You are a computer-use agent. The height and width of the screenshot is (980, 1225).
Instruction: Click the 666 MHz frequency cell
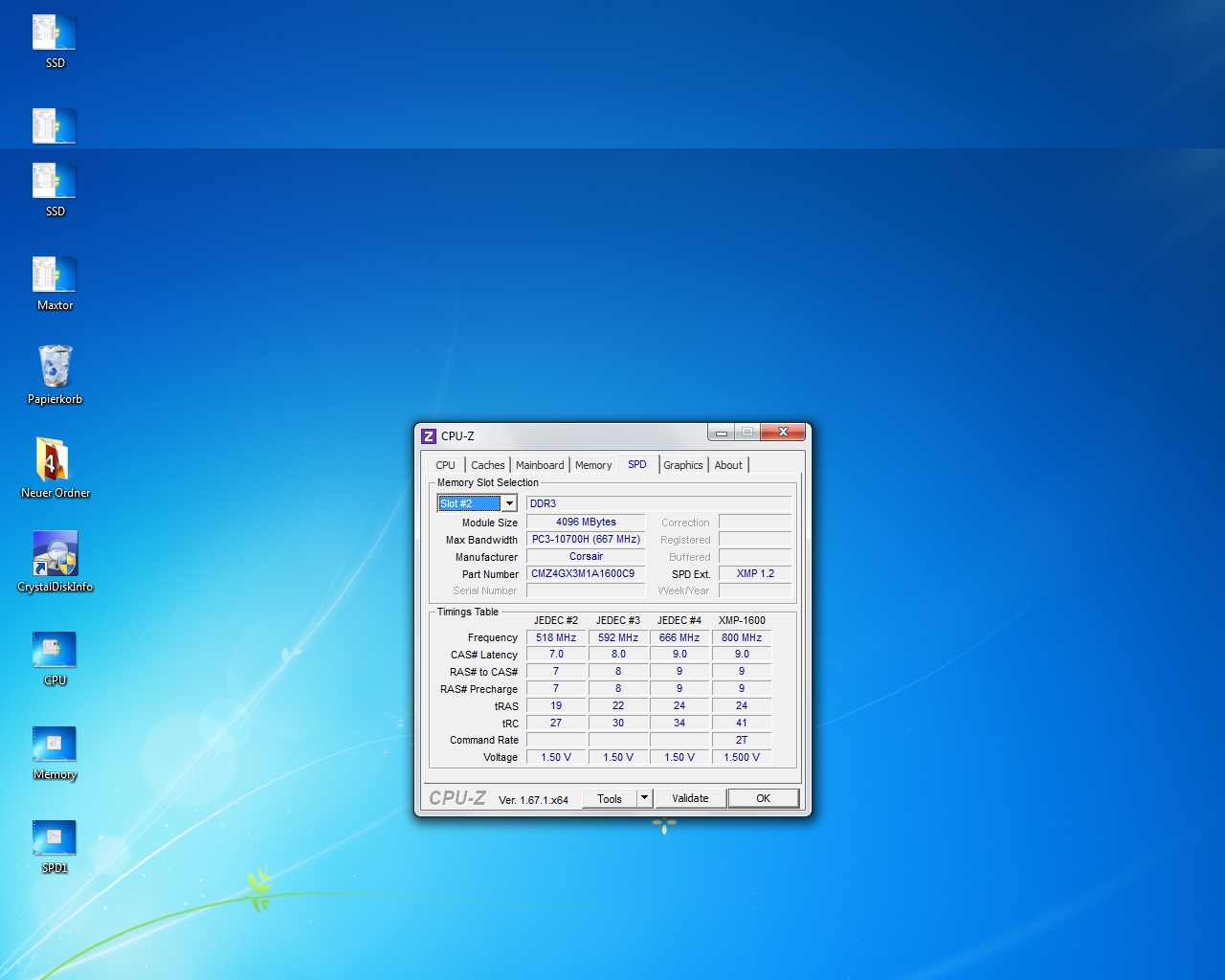coord(679,637)
